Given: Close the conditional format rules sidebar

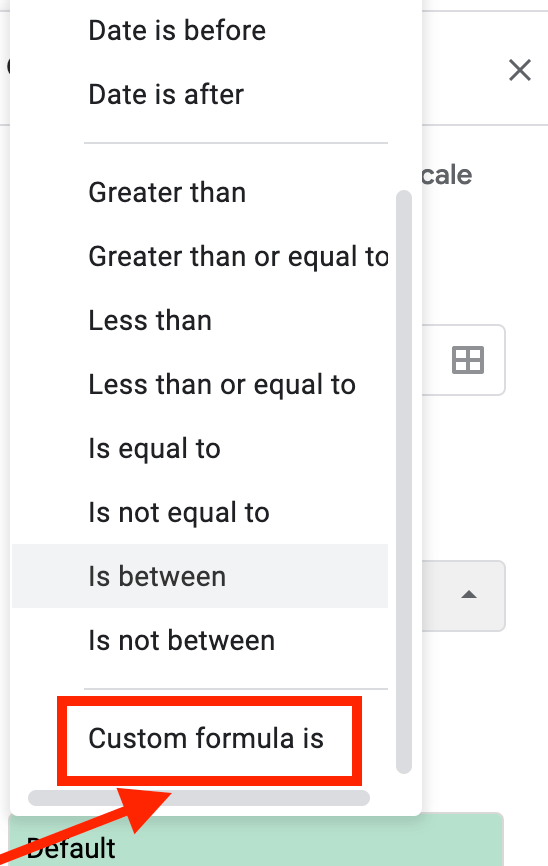Looking at the screenshot, I should point(520,70).
